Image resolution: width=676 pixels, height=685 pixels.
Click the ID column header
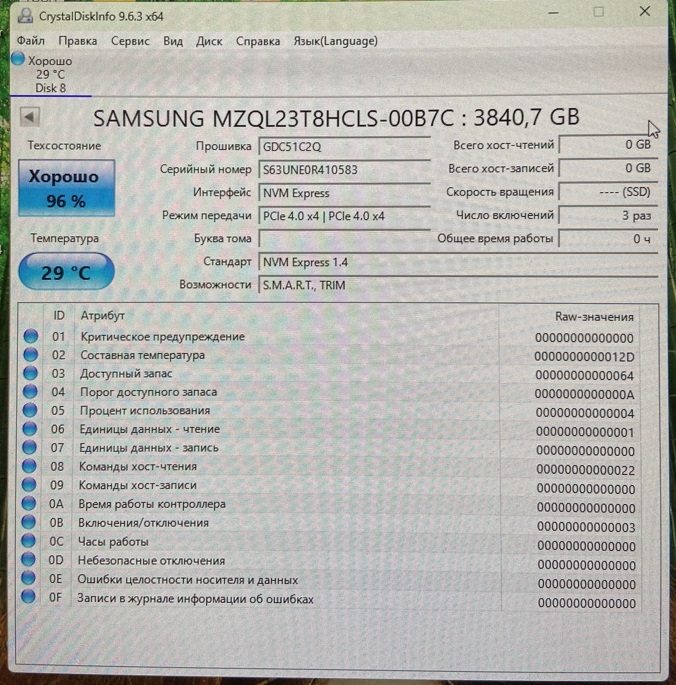59,315
